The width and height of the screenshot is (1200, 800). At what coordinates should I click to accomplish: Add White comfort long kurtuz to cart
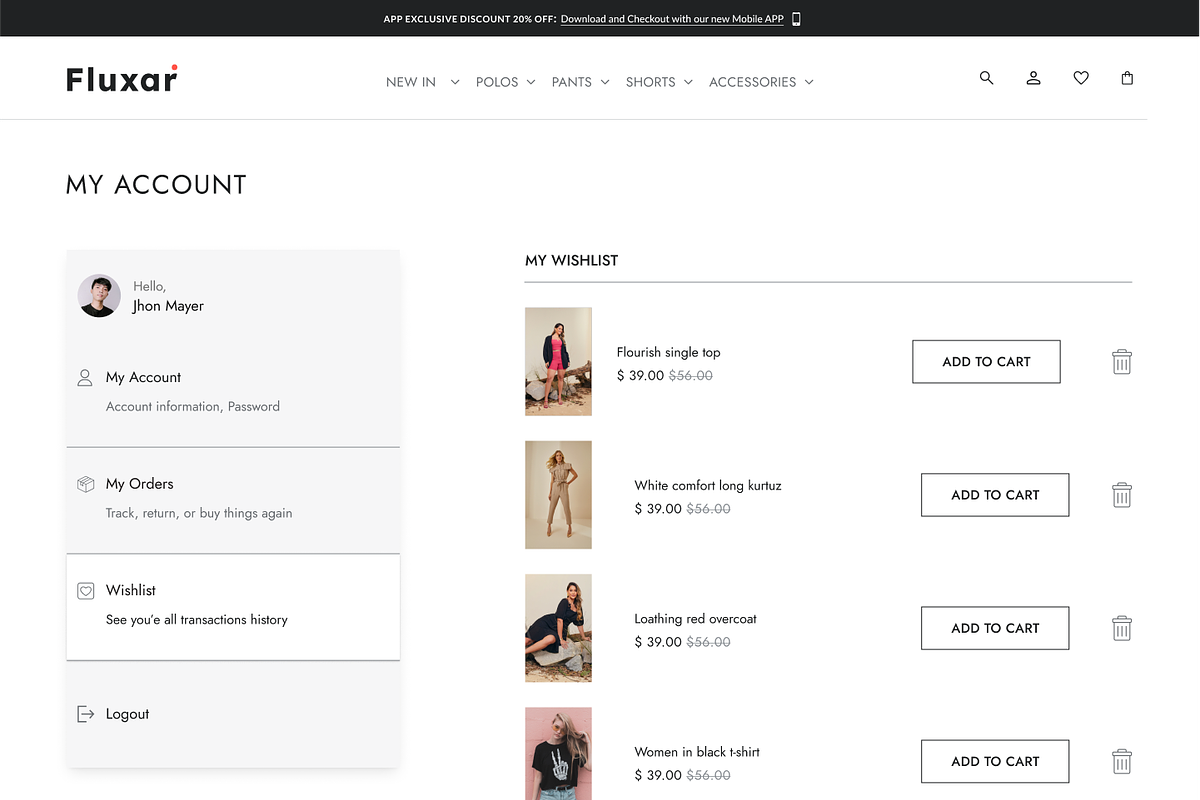click(995, 495)
